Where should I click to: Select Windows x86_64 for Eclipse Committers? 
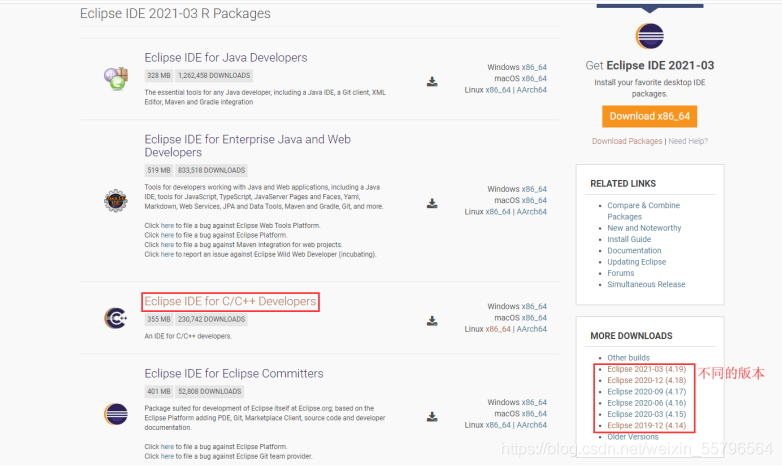point(534,402)
